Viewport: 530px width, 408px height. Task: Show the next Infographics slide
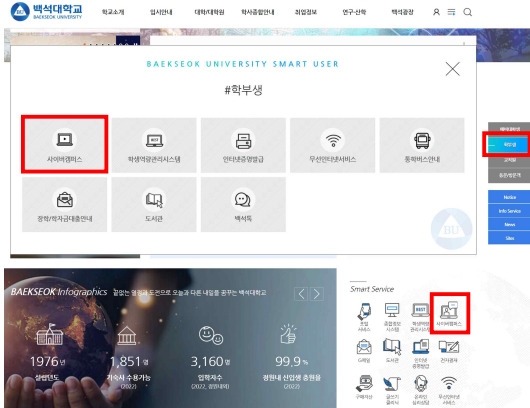click(x=317, y=294)
